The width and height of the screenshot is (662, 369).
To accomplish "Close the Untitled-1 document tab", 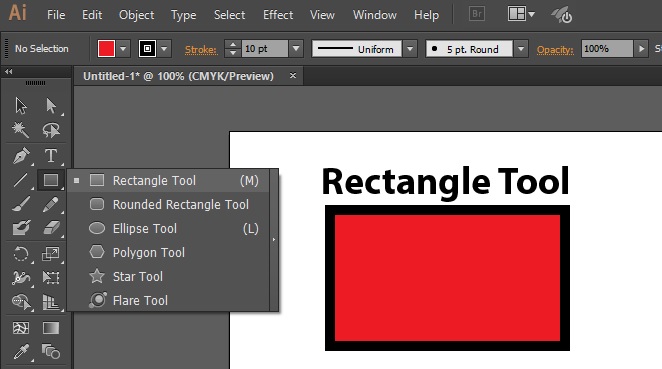I will pos(293,76).
